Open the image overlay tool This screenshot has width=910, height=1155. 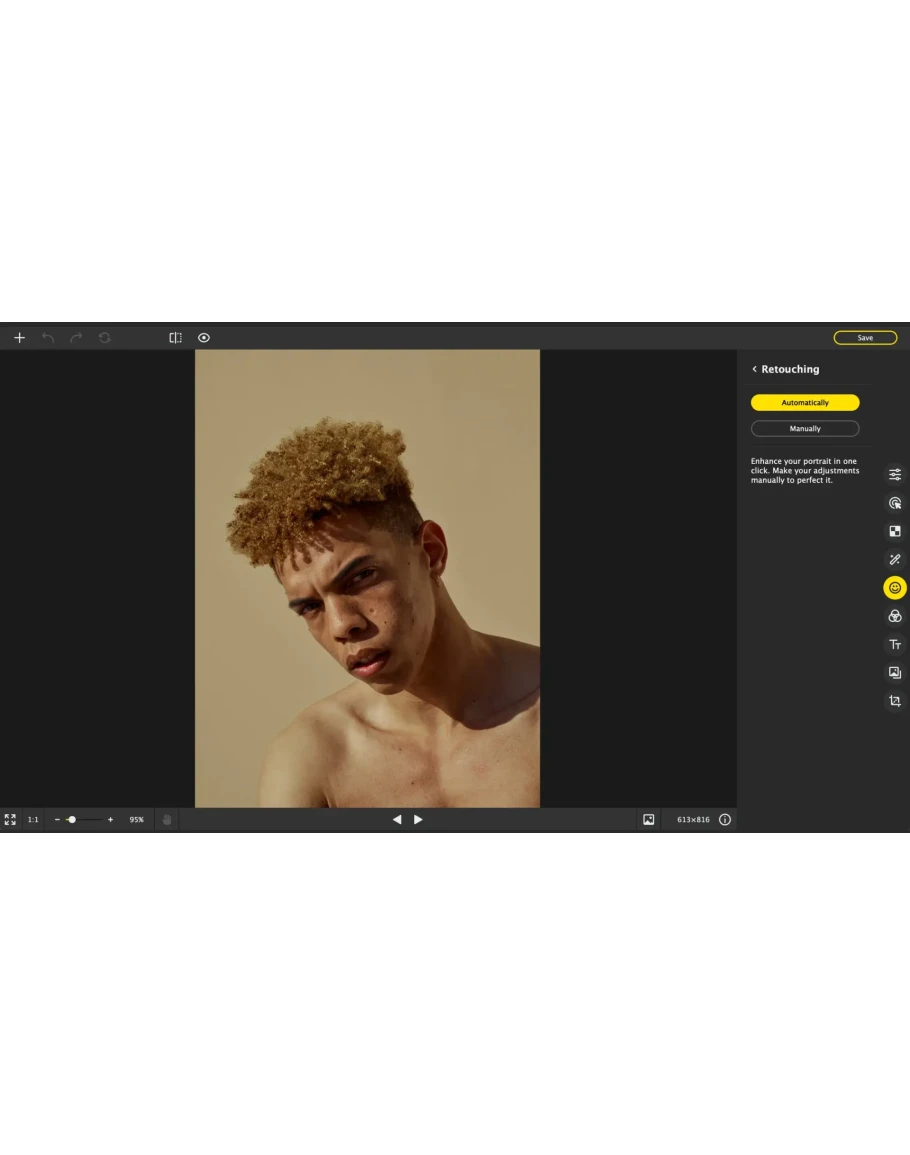[x=895, y=673]
